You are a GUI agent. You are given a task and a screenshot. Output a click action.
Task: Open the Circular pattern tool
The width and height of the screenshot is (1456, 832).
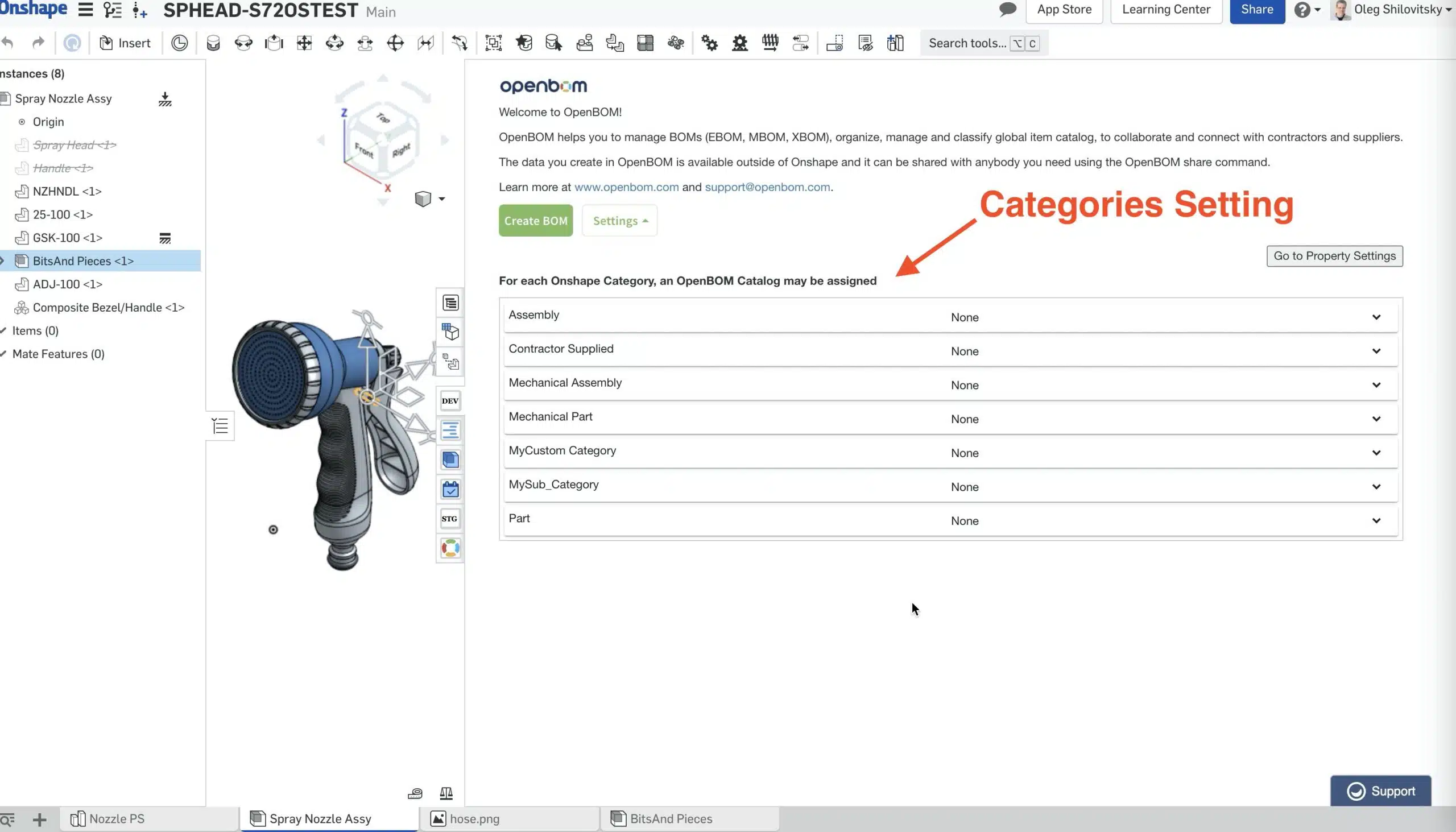coord(676,43)
